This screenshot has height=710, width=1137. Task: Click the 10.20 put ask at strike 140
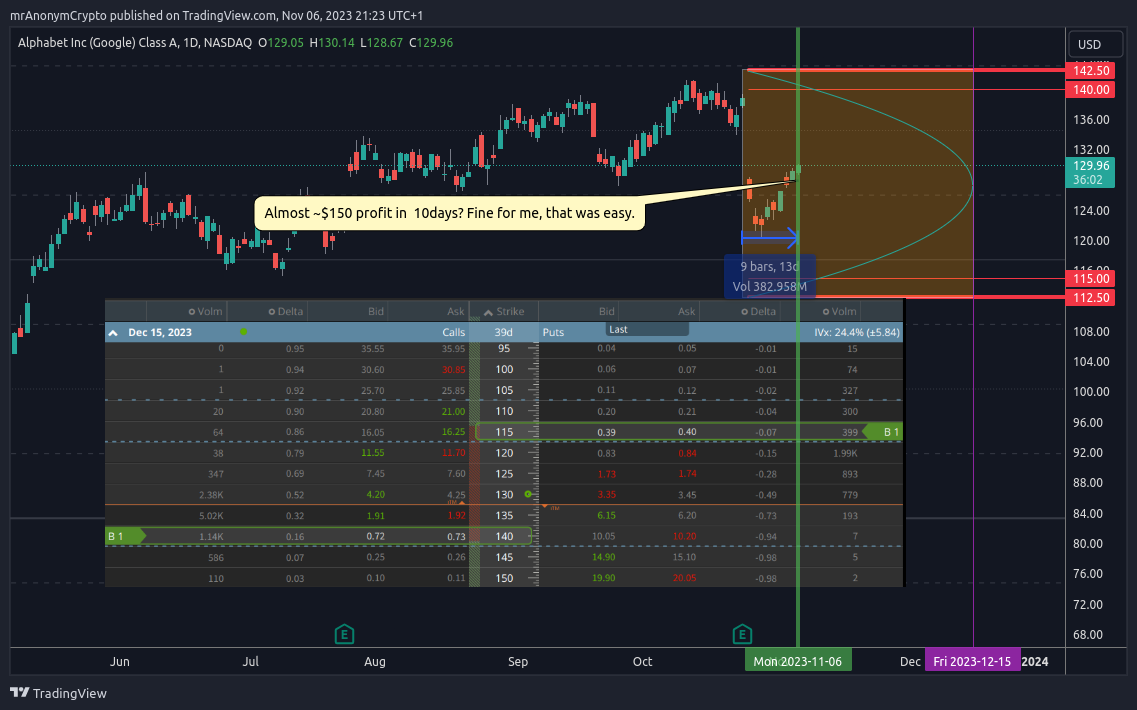click(685, 537)
